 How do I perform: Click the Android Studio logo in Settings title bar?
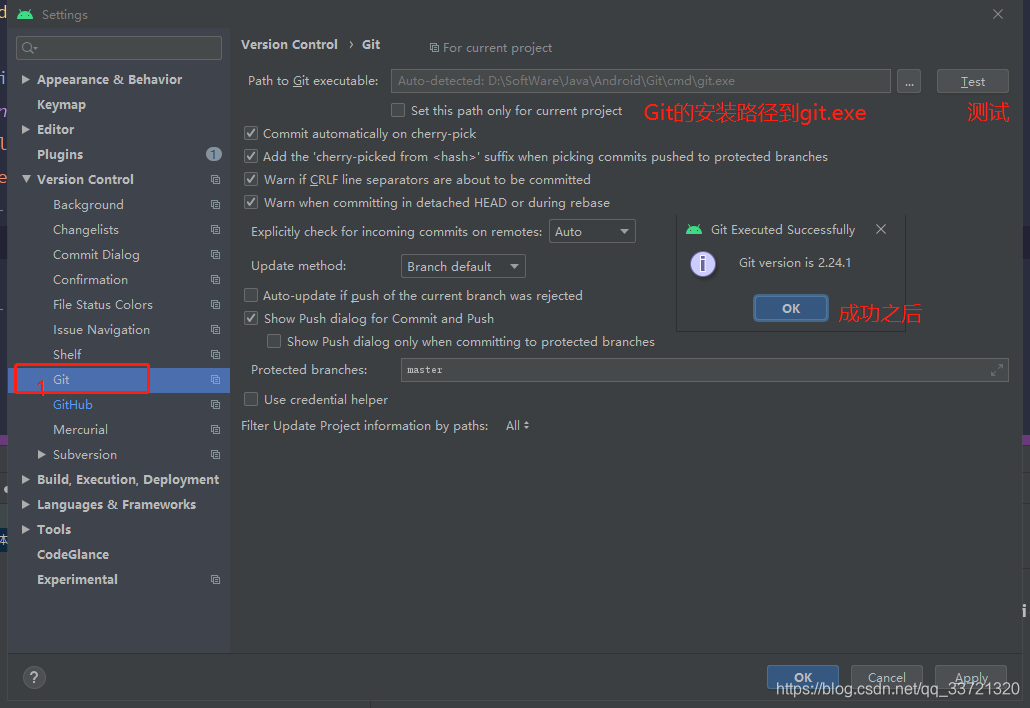click(25, 14)
